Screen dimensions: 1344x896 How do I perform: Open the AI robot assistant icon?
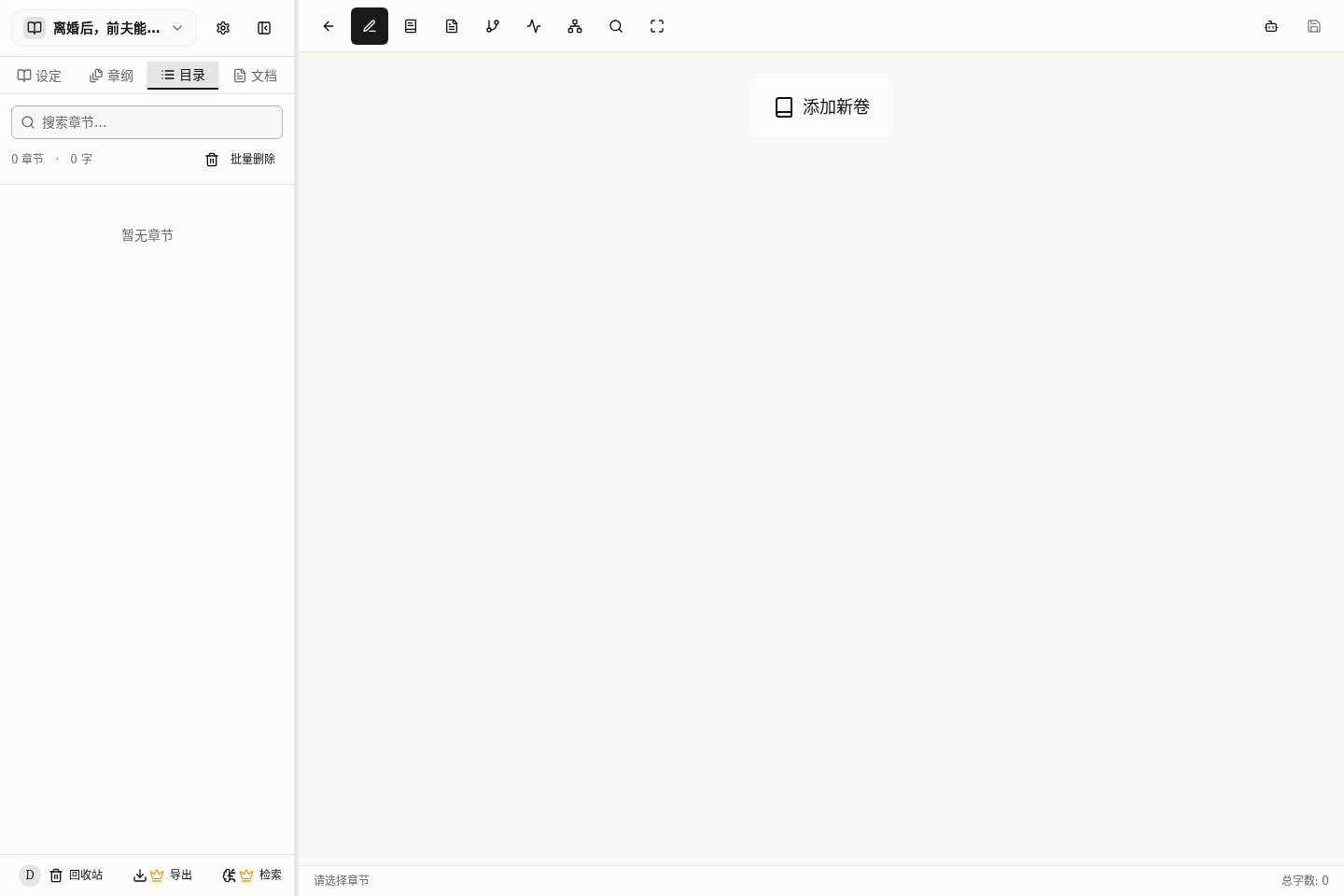pos(1271,26)
